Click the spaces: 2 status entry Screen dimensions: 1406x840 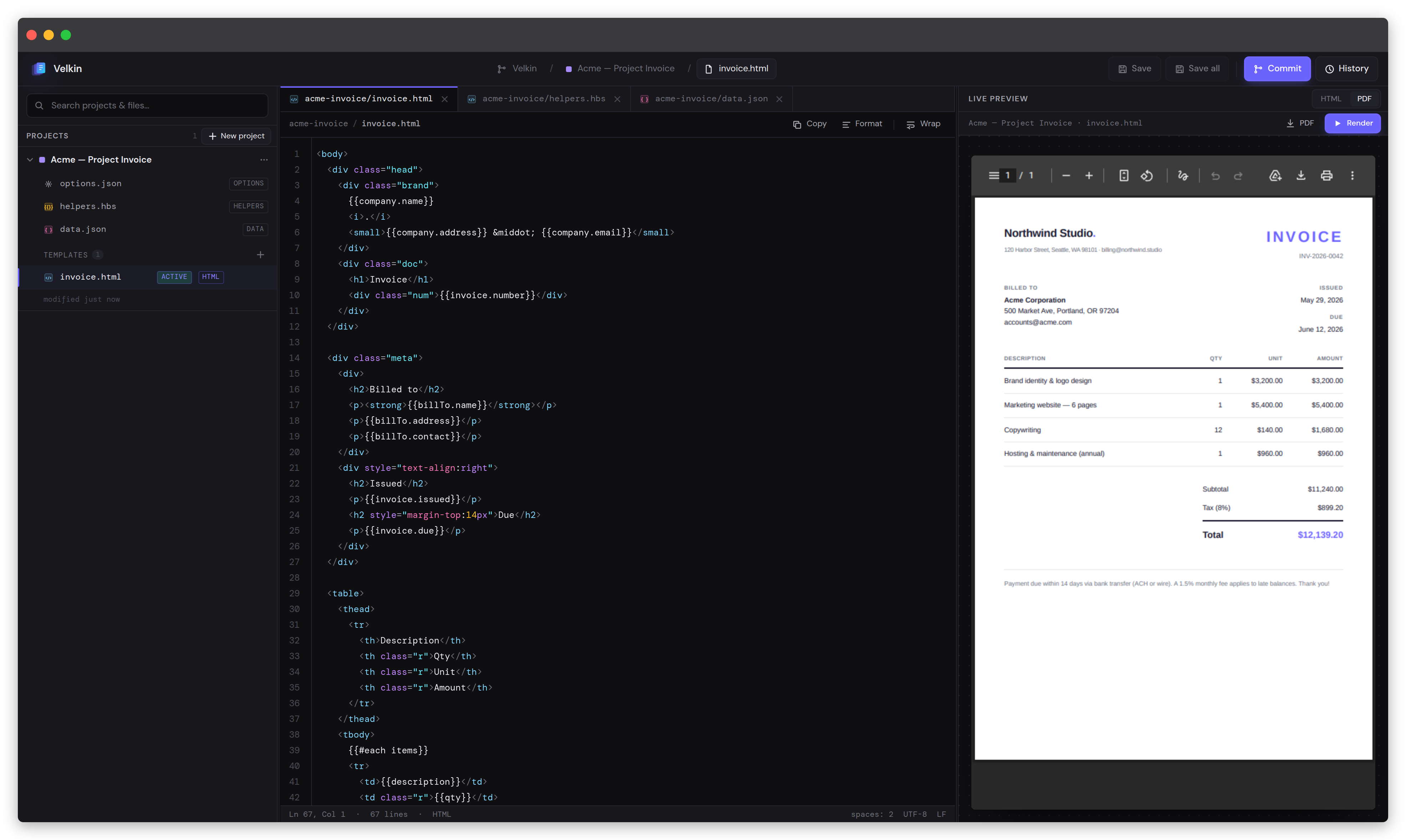(872, 814)
